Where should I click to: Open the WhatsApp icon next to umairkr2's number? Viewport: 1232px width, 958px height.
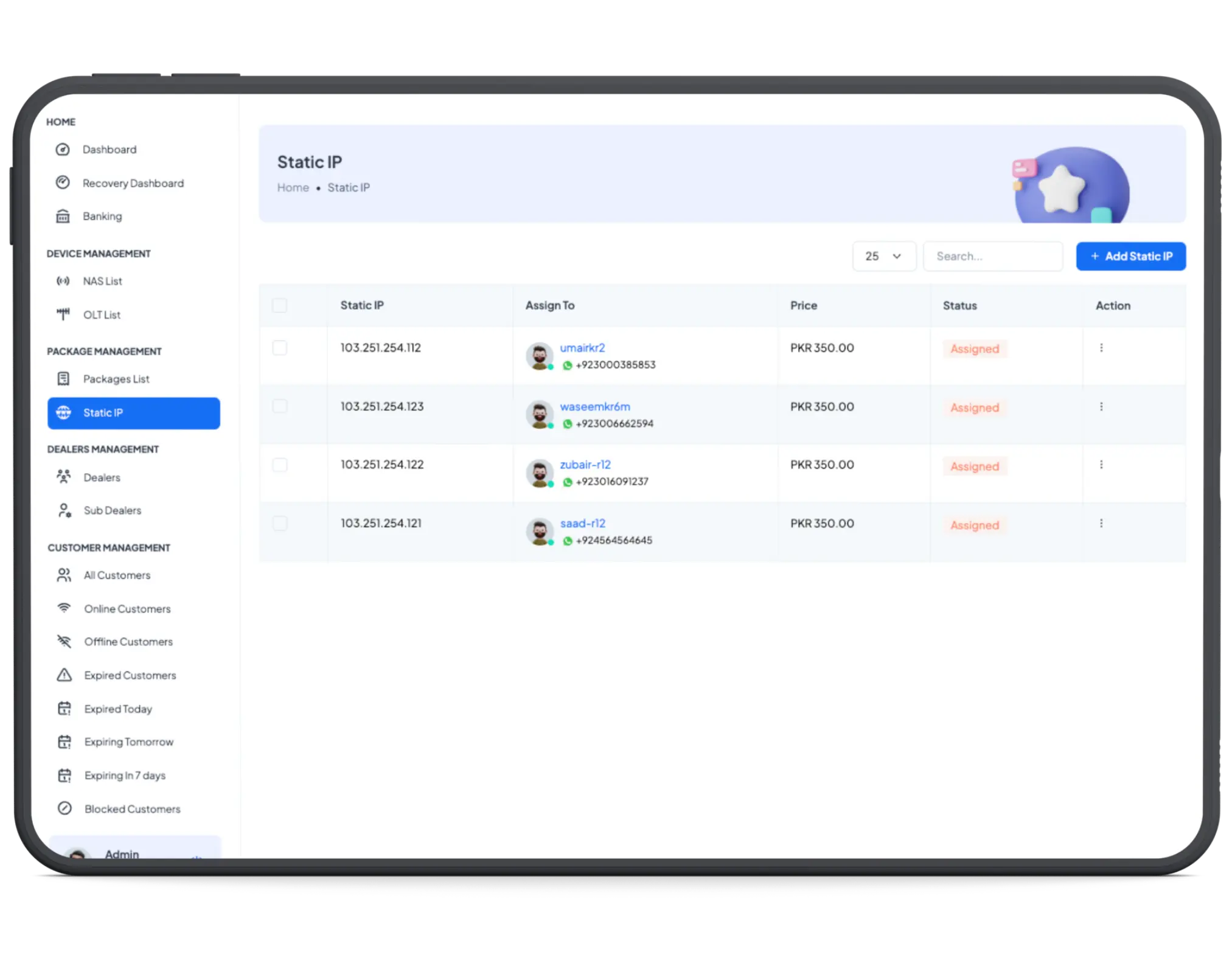click(568, 365)
